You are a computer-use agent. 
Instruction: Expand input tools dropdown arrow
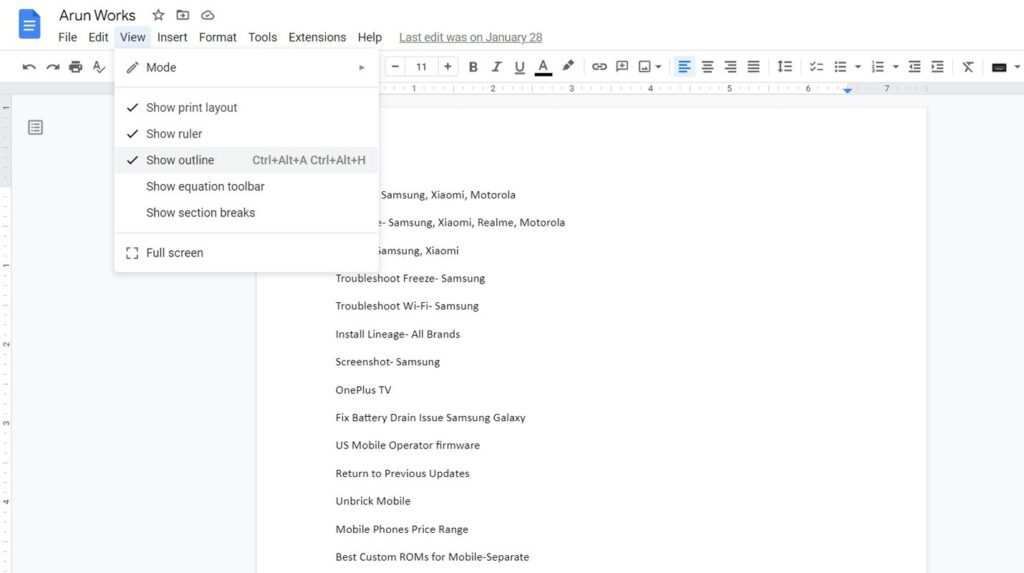(1017, 67)
